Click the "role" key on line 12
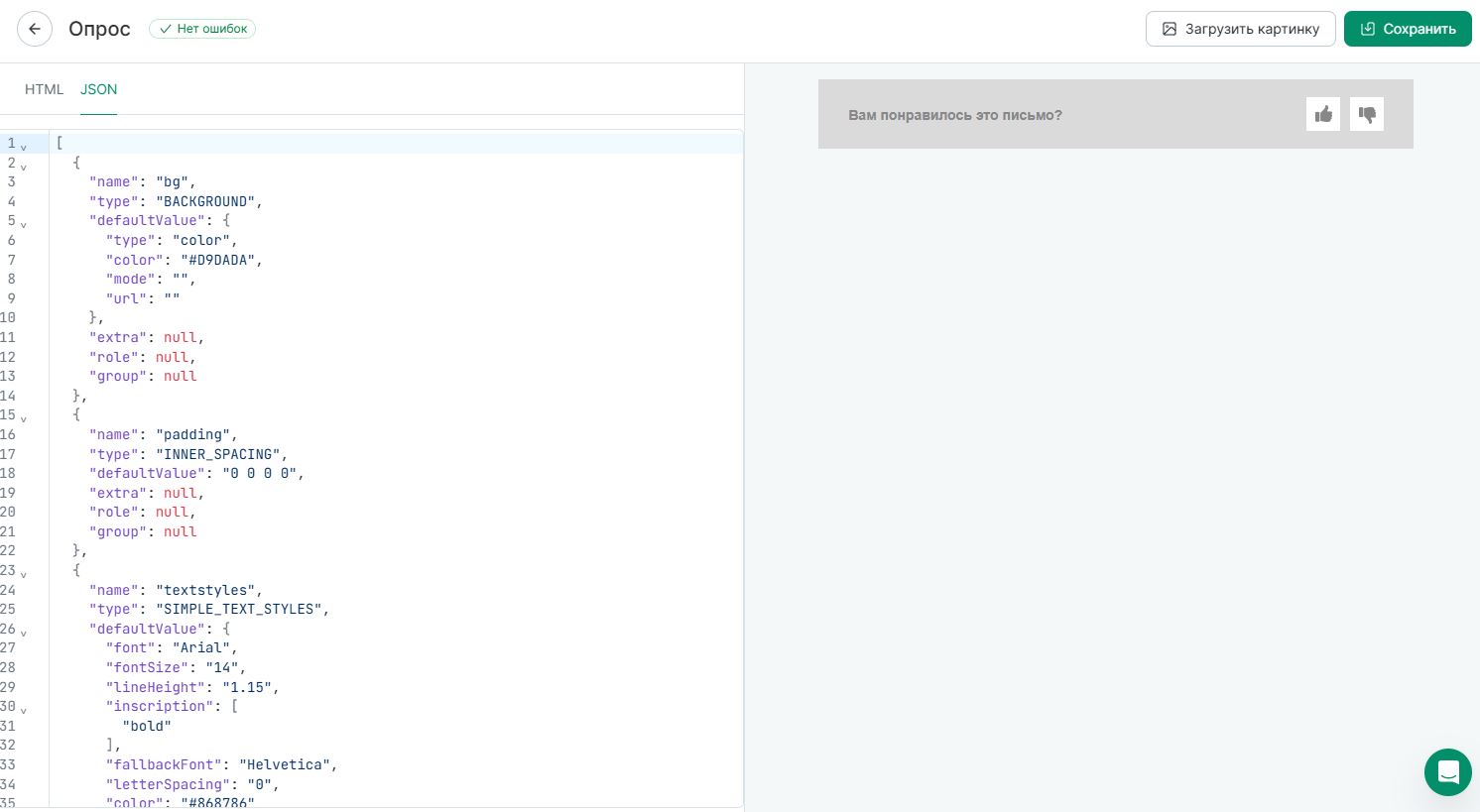Viewport: 1480px width, 812px height. 114,357
